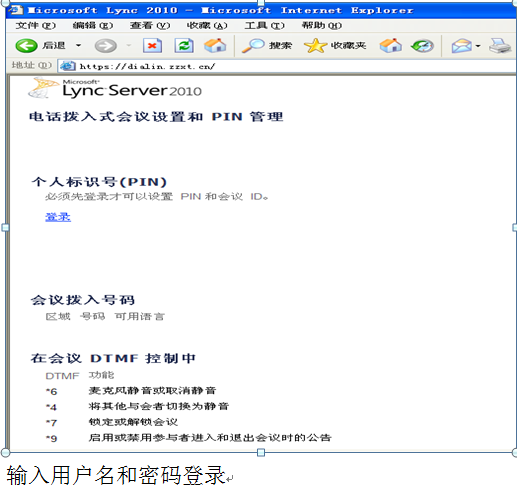Open the Back history dropdown arrow
The height and width of the screenshot is (496, 517).
click(78, 45)
